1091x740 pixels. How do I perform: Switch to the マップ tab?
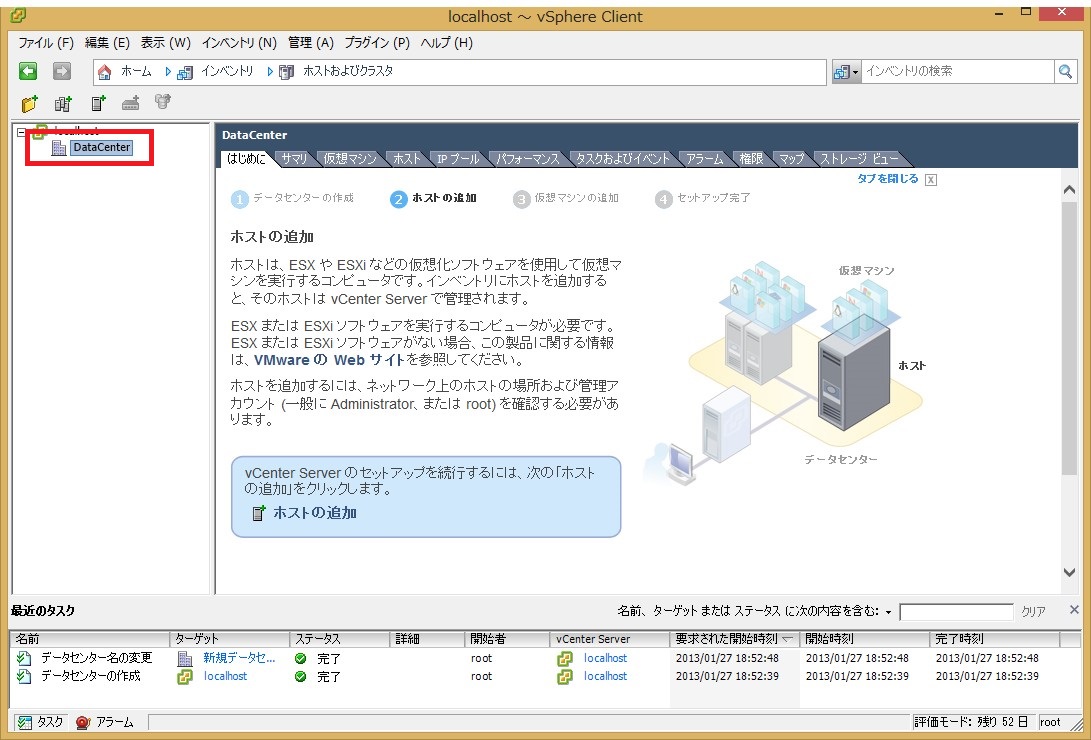(x=791, y=159)
